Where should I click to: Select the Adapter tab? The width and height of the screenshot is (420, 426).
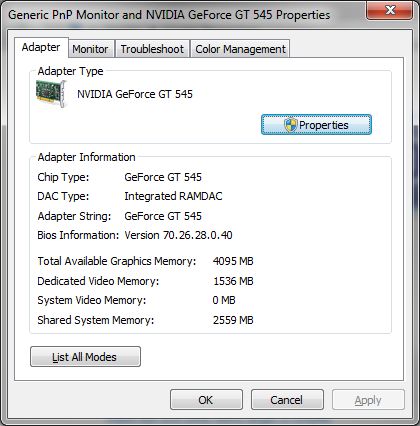[x=41, y=47]
